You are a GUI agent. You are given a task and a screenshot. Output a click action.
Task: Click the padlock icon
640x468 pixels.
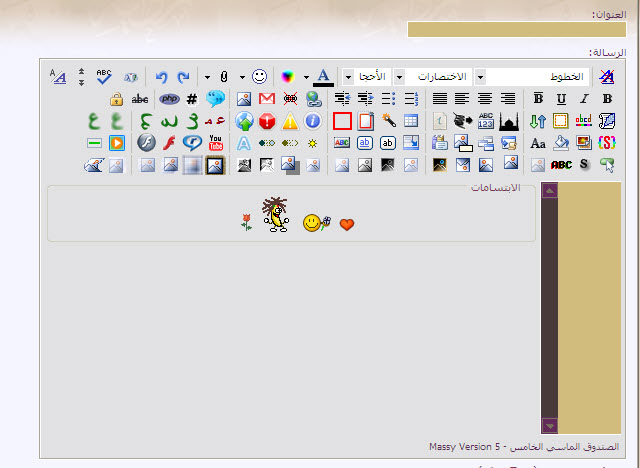pyautogui.click(x=116, y=99)
